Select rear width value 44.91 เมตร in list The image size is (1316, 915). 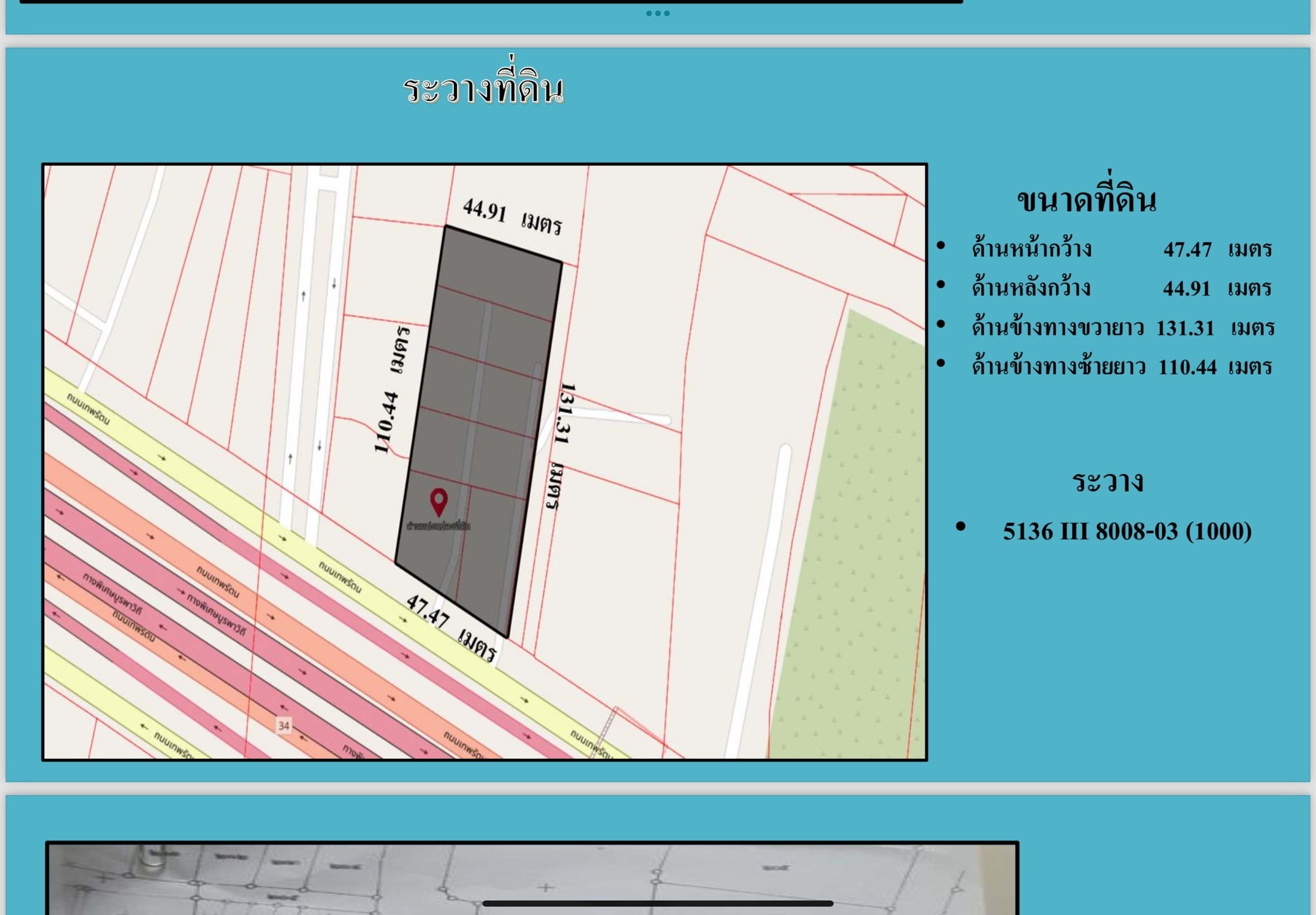(x=1217, y=288)
